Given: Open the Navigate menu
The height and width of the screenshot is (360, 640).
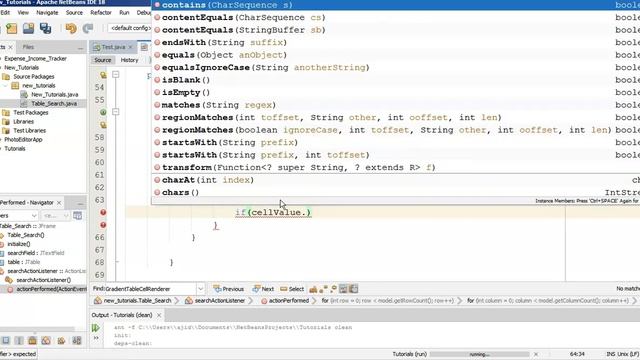Looking at the screenshot, I should click(47, 13).
